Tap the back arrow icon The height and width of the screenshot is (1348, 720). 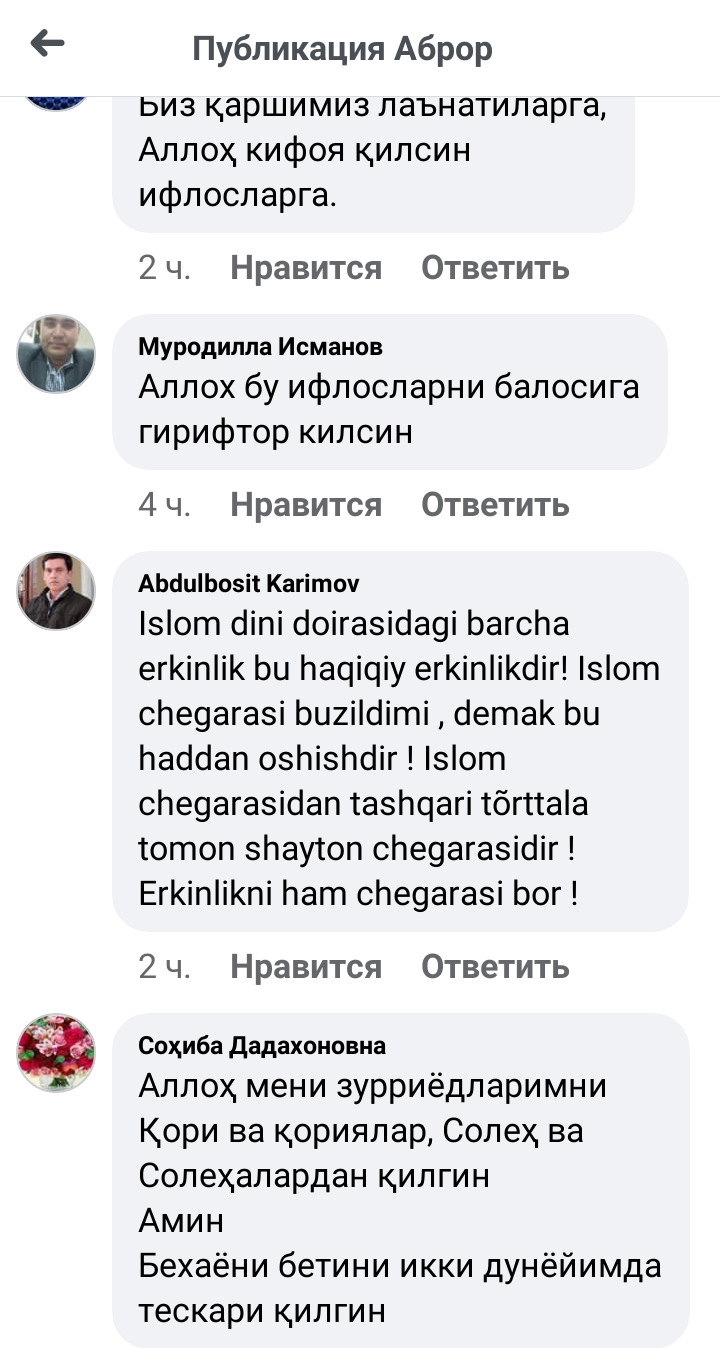coord(47,44)
